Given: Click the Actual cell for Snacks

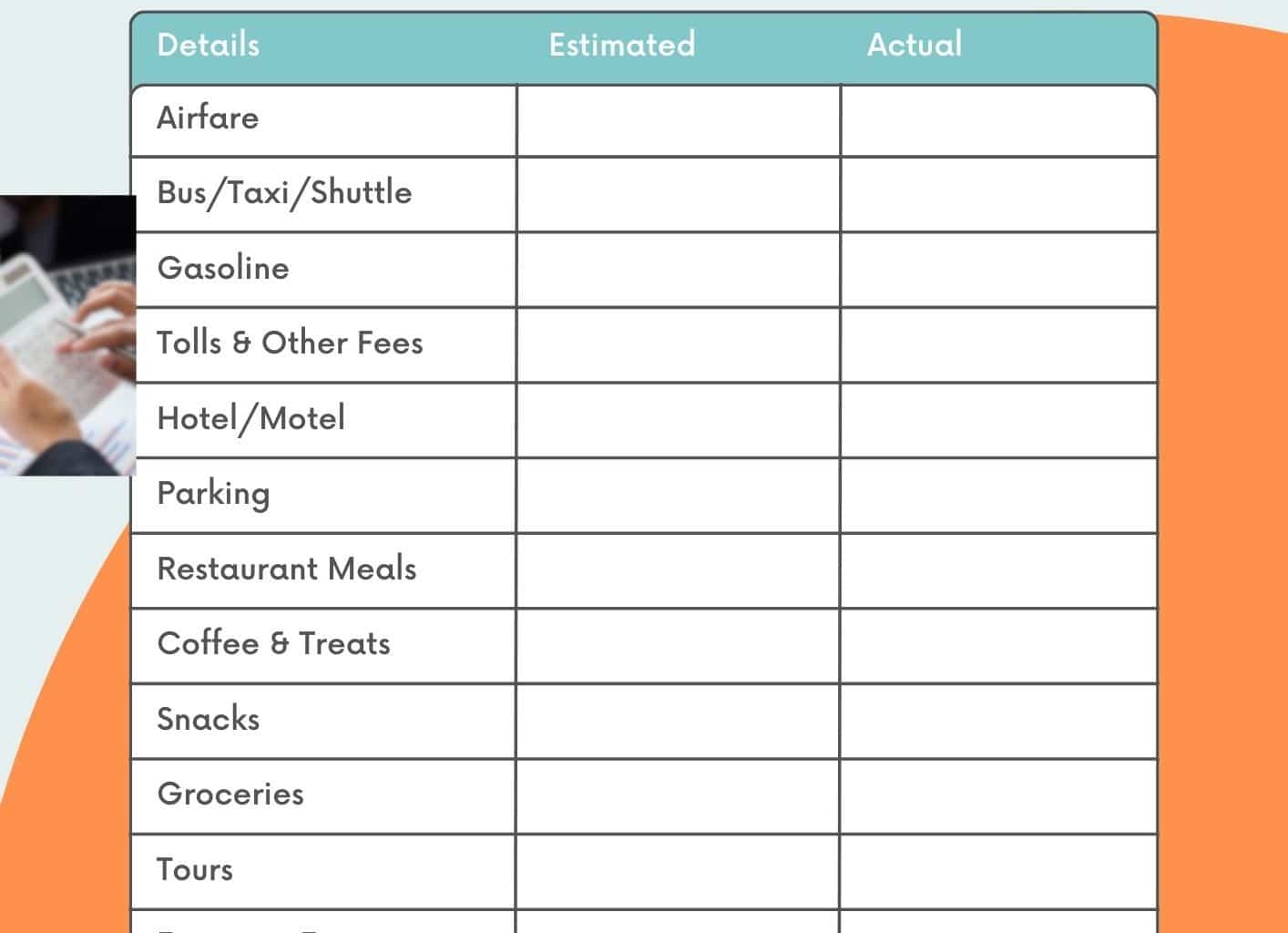Looking at the screenshot, I should coord(998,721).
